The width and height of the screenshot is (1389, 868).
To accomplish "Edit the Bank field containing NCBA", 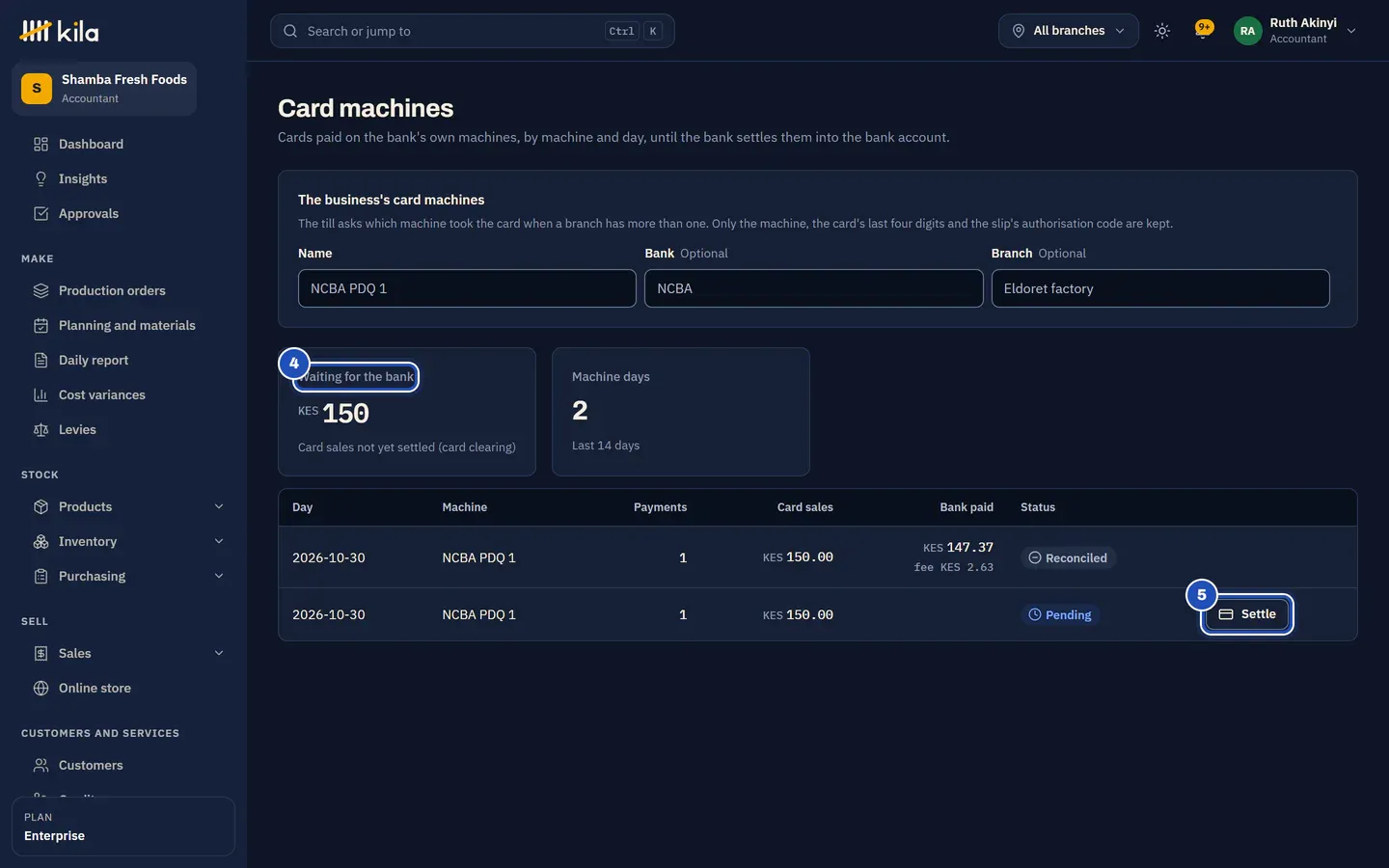I will coord(813,288).
